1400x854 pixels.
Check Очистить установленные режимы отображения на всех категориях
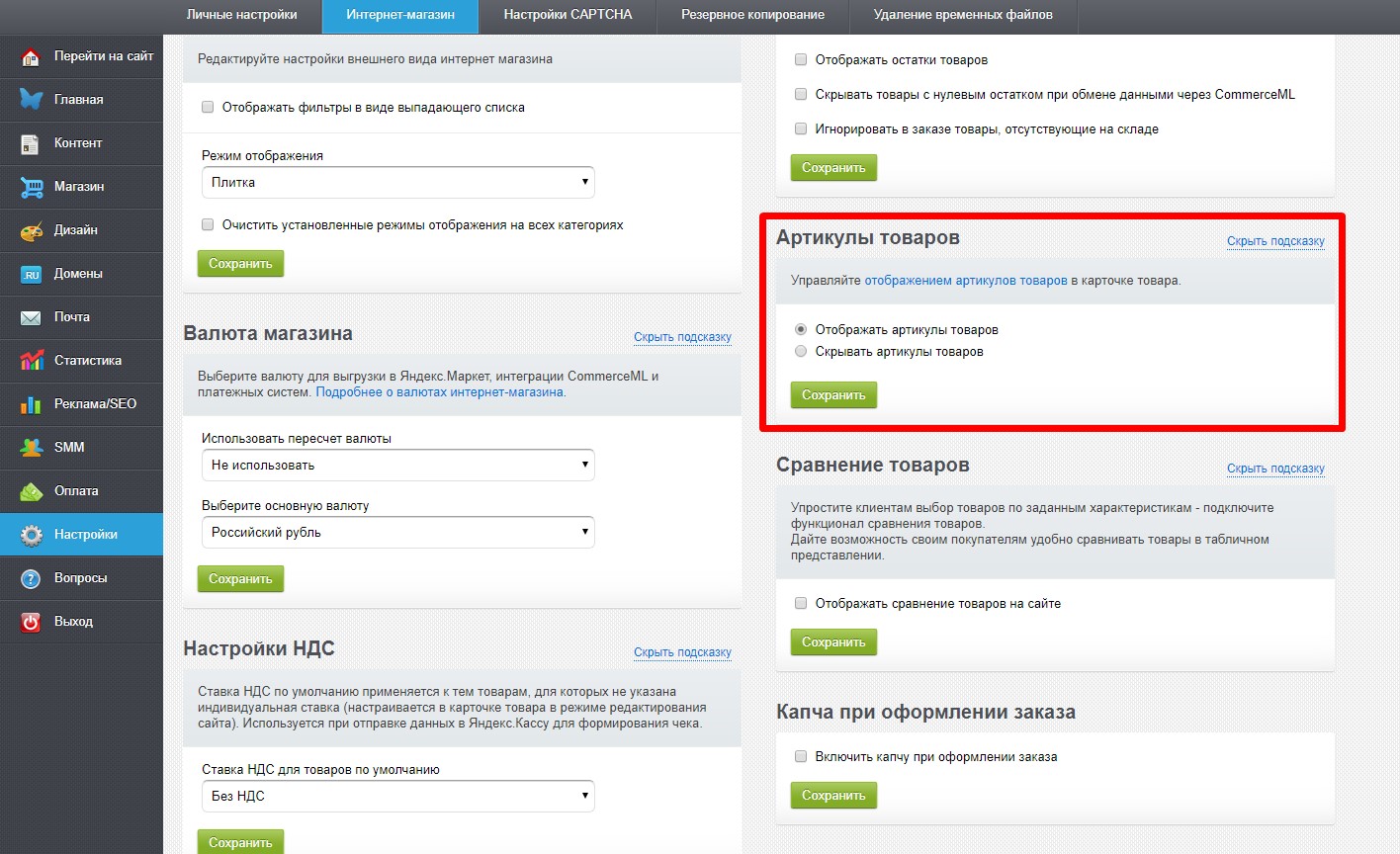(208, 224)
